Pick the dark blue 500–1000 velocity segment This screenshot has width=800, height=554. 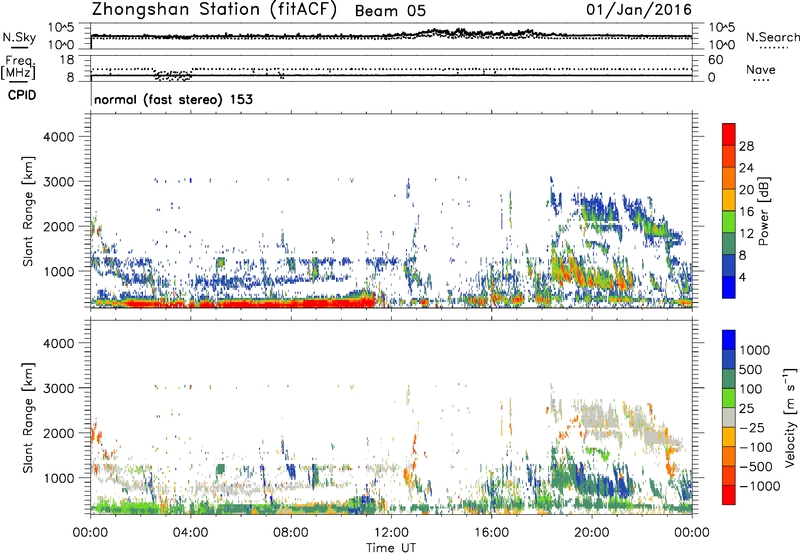729,360
